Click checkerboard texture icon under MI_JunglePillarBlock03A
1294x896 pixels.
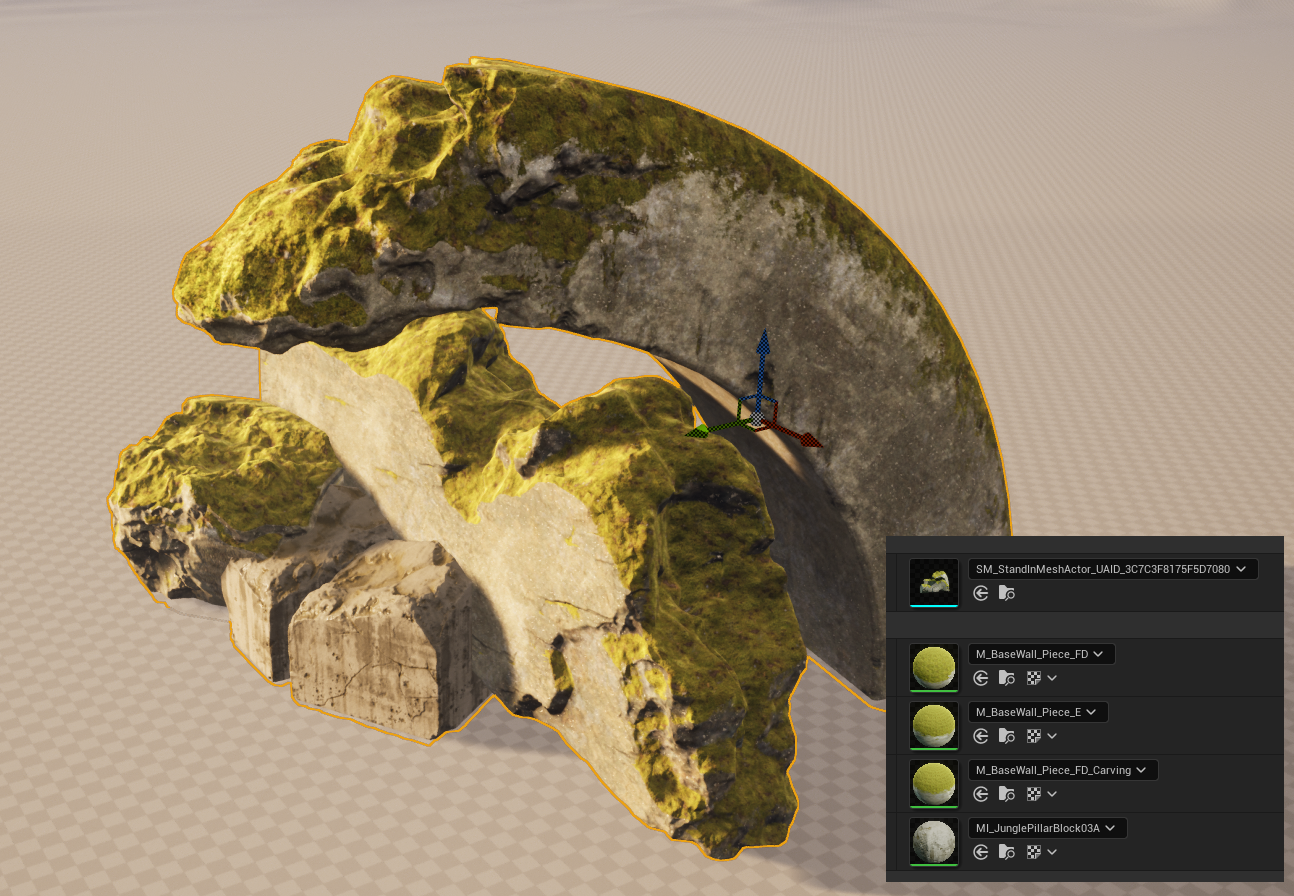pos(1034,852)
